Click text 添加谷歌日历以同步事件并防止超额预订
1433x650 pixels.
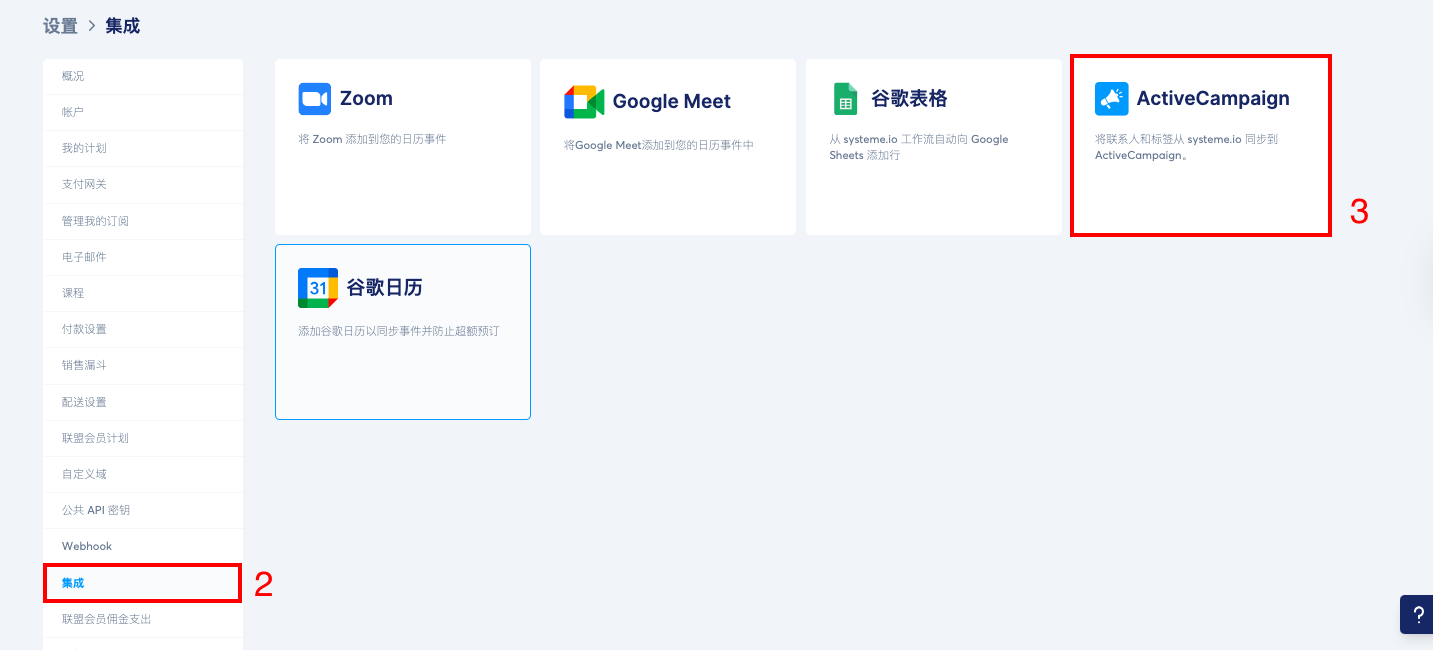398,330
